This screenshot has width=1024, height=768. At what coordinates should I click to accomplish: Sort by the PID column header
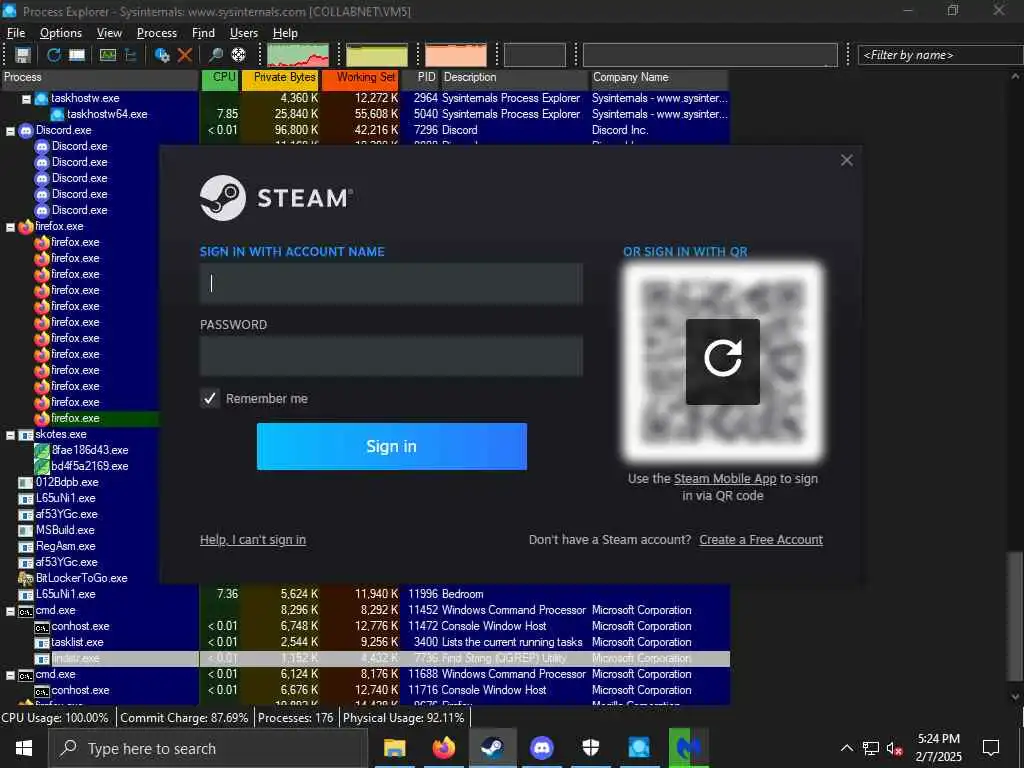[420, 77]
